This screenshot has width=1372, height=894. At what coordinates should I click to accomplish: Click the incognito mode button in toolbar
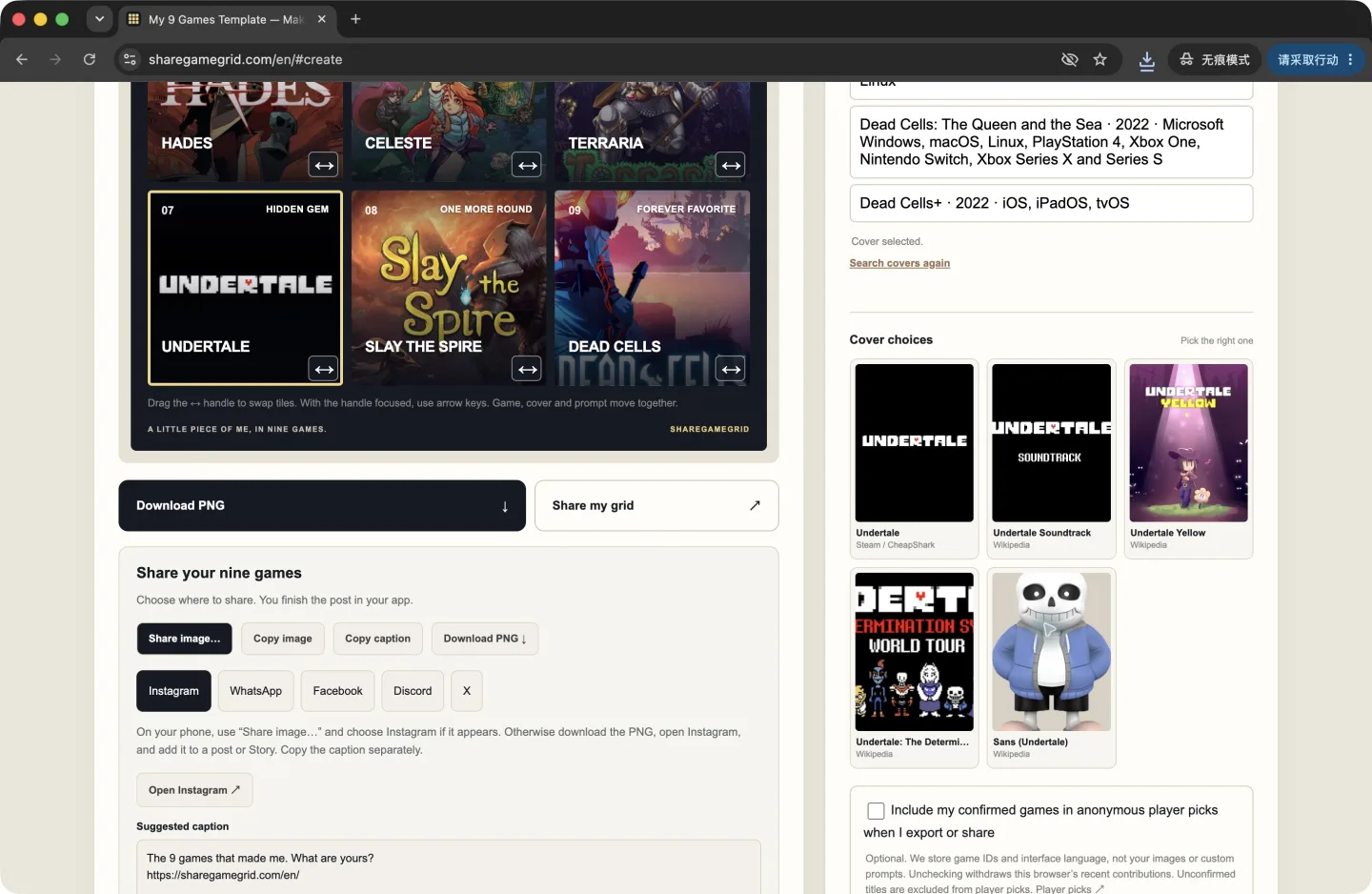click(1215, 59)
